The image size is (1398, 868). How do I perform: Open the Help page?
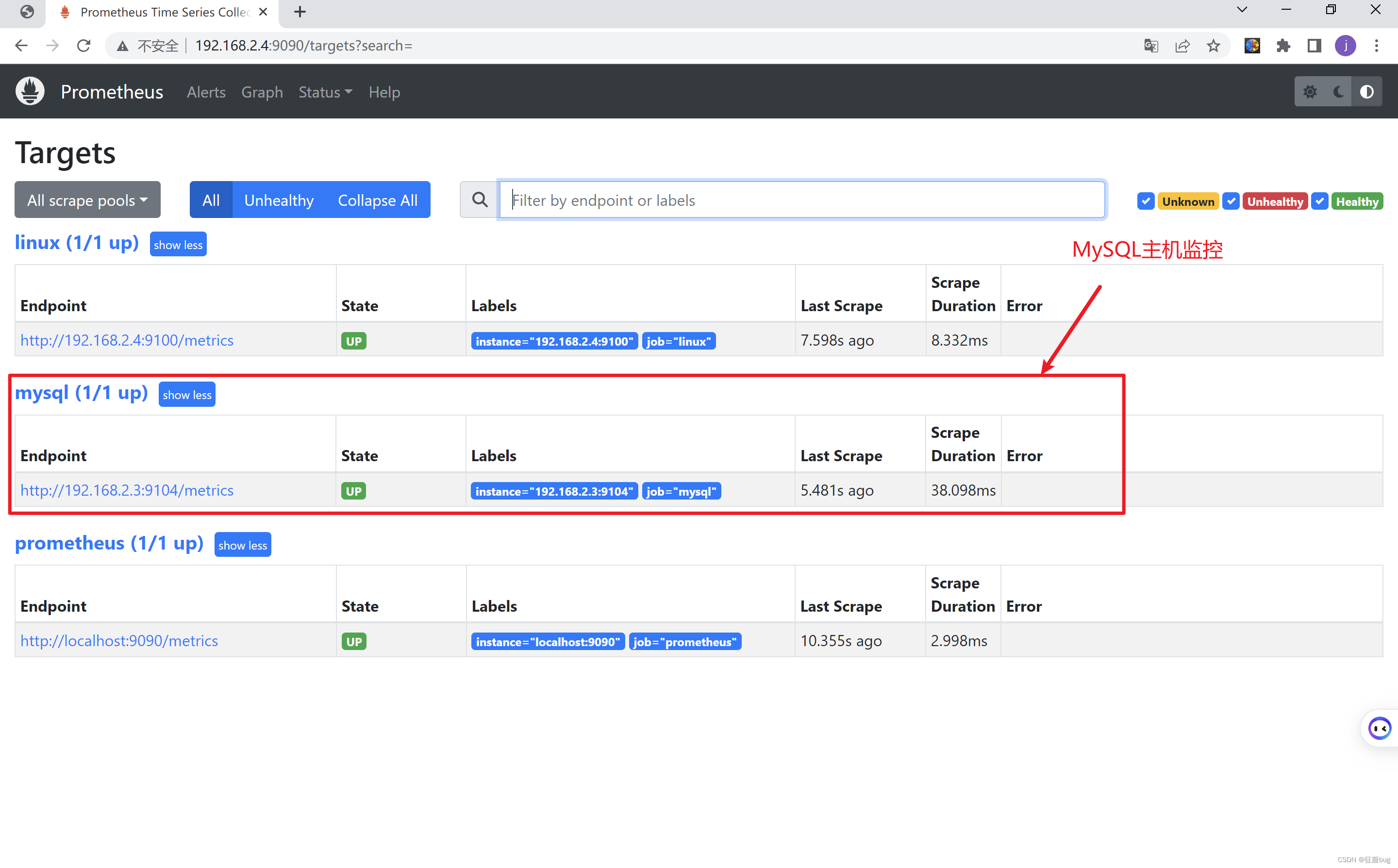[x=384, y=92]
